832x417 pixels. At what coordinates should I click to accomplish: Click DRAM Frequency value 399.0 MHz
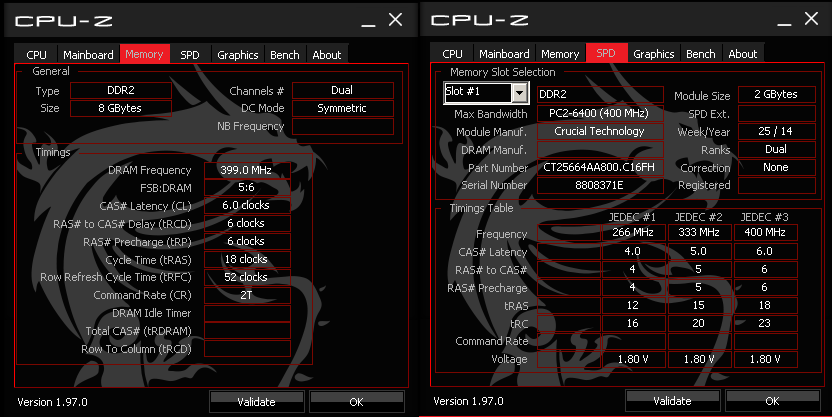(x=247, y=170)
